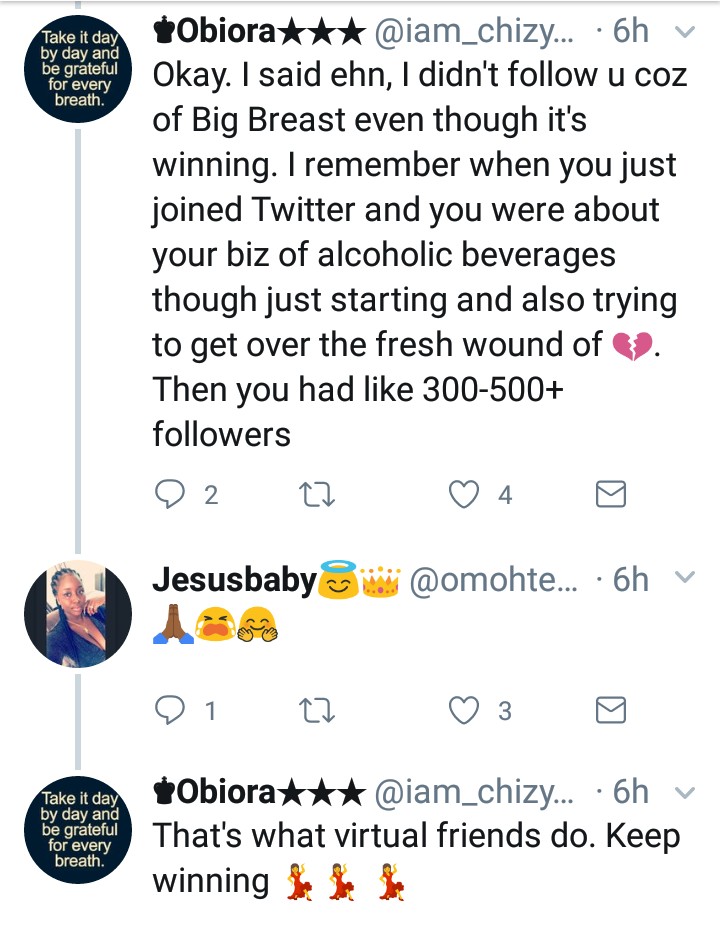Open the 6h timestamp on Jesusbaby's tweet
This screenshot has height=941, width=720.
coord(630,579)
